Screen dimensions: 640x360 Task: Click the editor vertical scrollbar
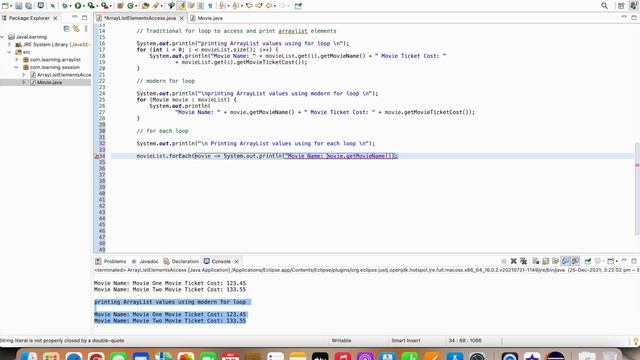637,189
